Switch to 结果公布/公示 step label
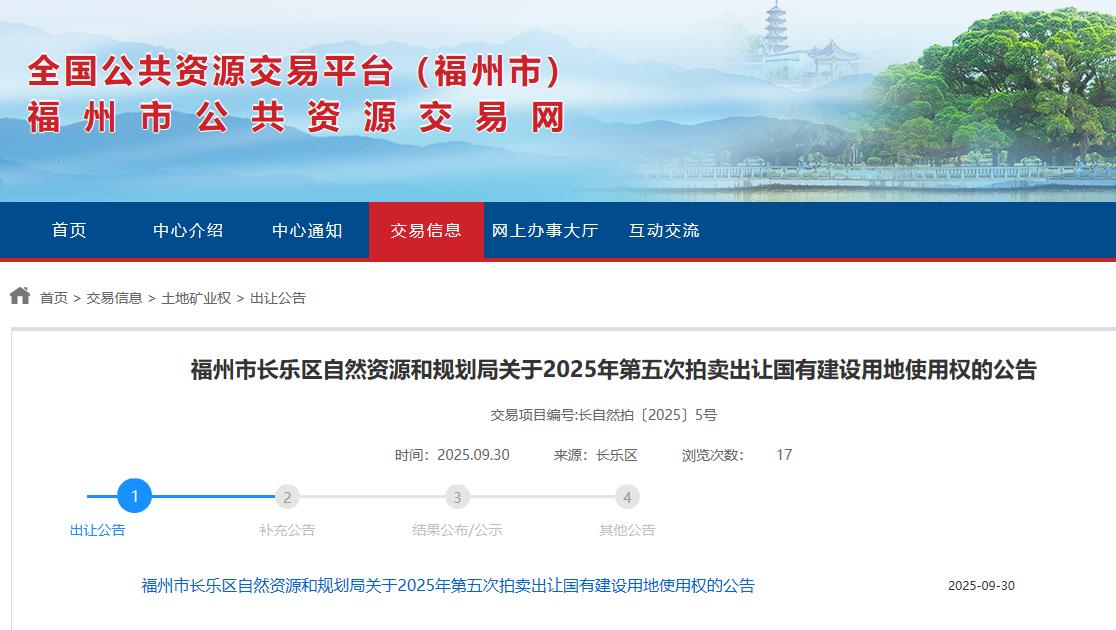Image resolution: width=1116 pixels, height=630 pixels. (457, 530)
